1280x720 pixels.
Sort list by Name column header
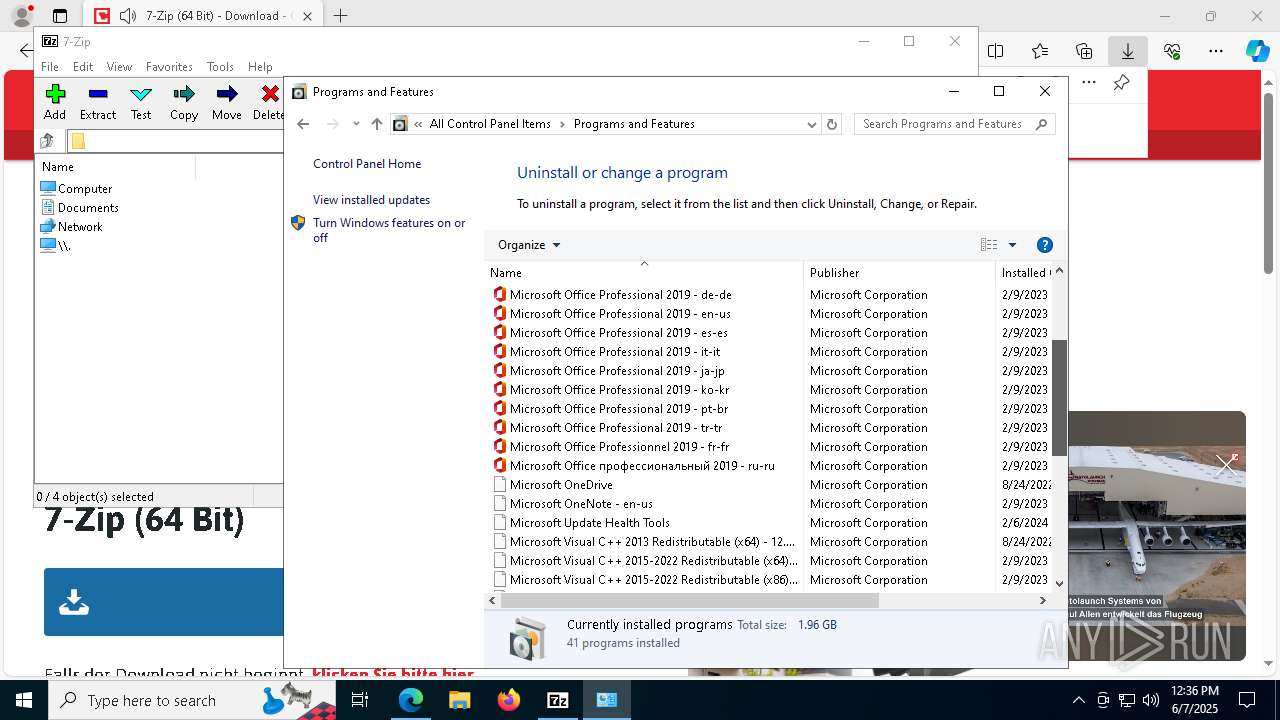click(644, 272)
